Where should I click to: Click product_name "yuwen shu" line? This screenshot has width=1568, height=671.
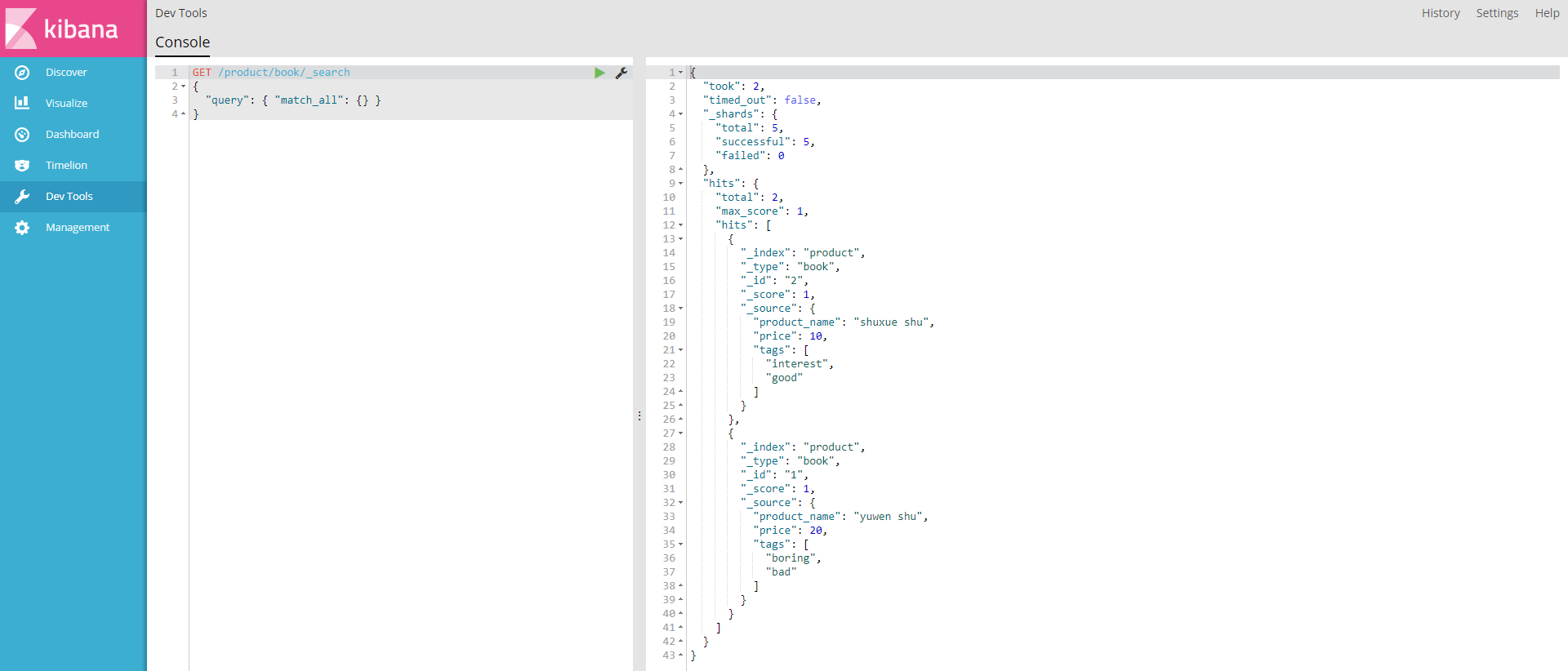(840, 517)
